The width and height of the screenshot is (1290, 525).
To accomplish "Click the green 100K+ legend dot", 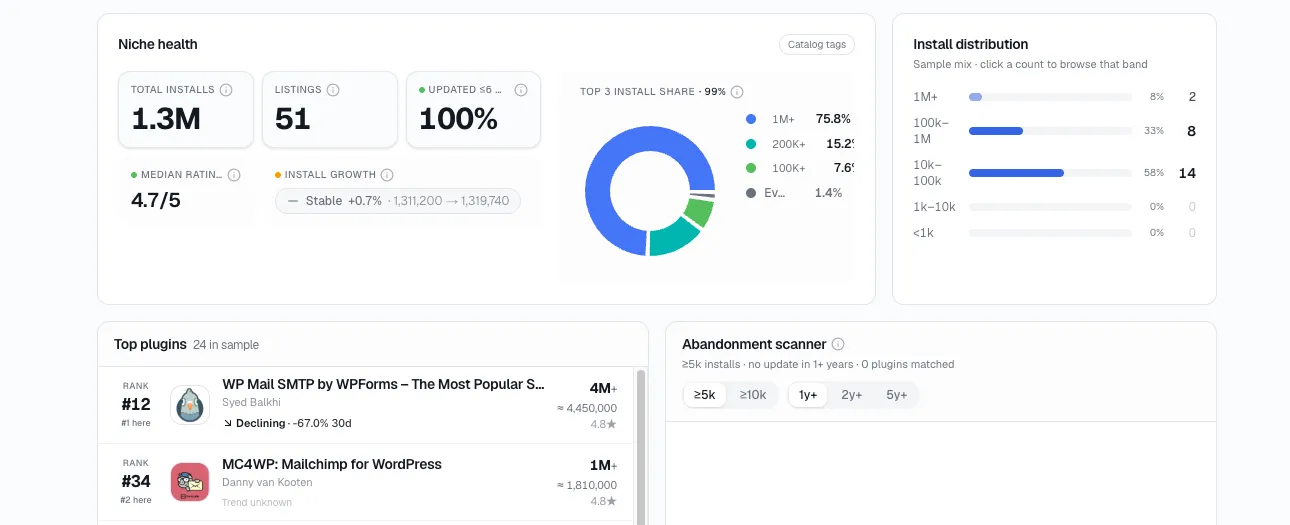I will (751, 168).
